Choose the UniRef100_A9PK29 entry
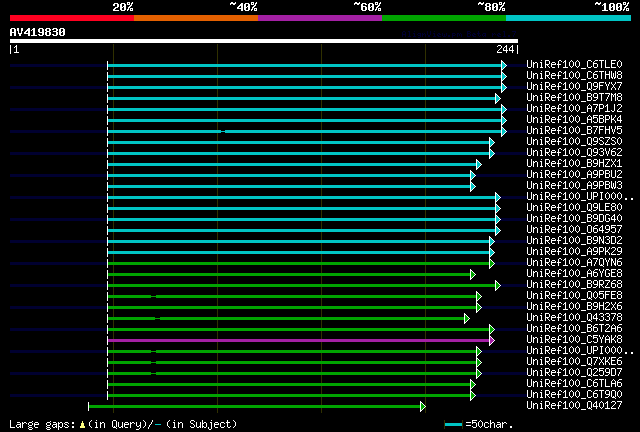 tap(574, 252)
